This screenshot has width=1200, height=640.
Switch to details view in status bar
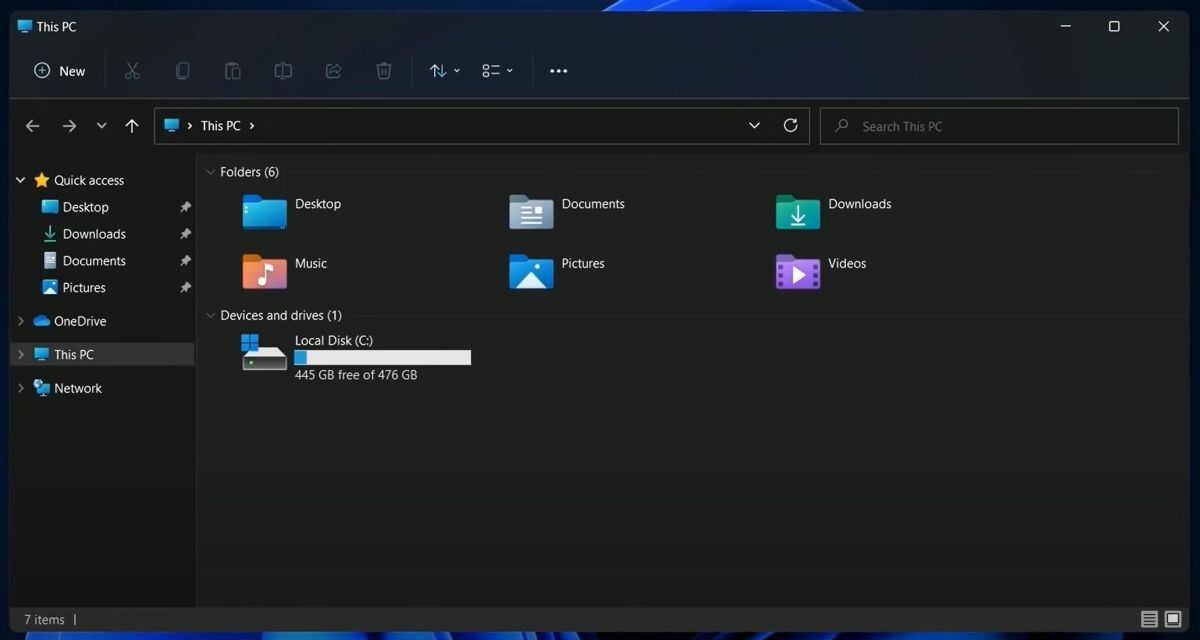click(1149, 619)
